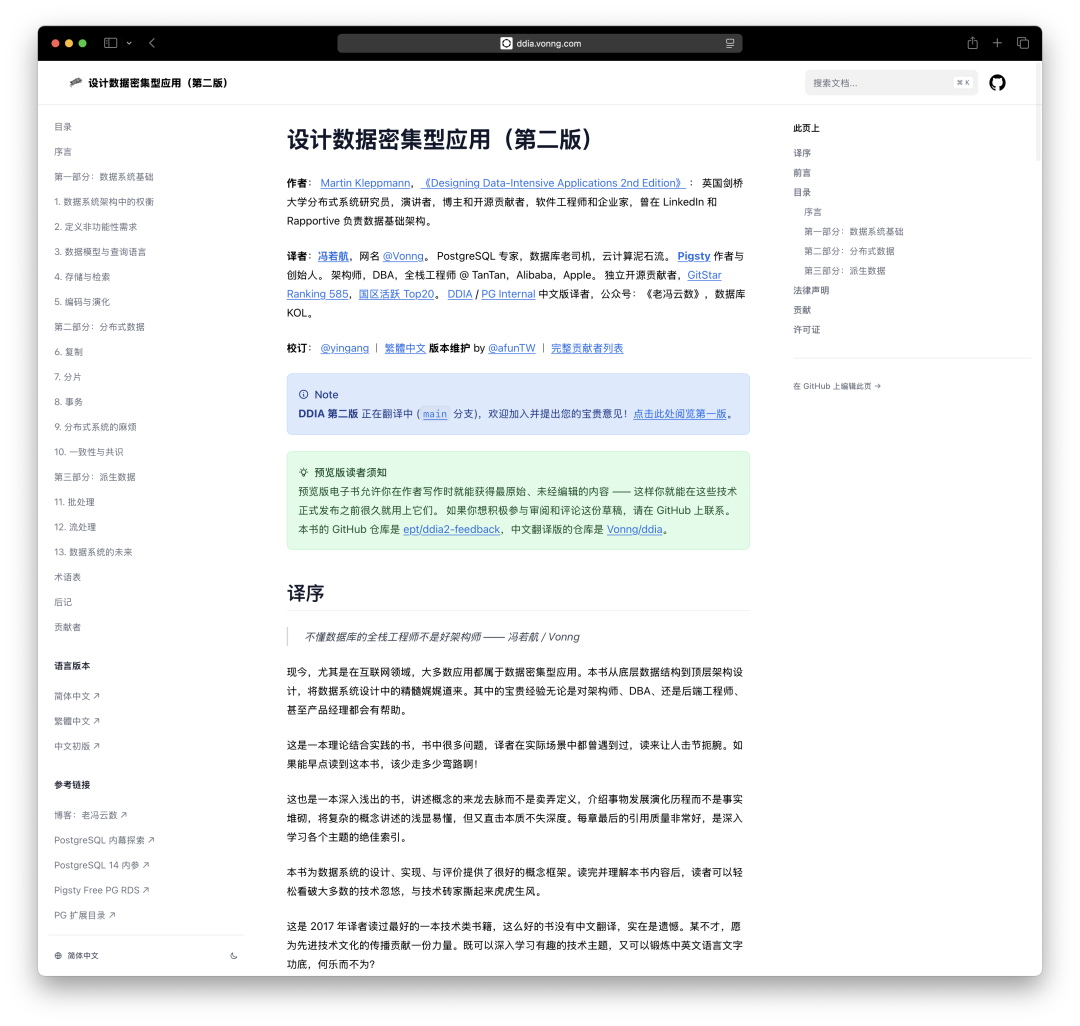Click the Safari share icon

click(x=972, y=43)
